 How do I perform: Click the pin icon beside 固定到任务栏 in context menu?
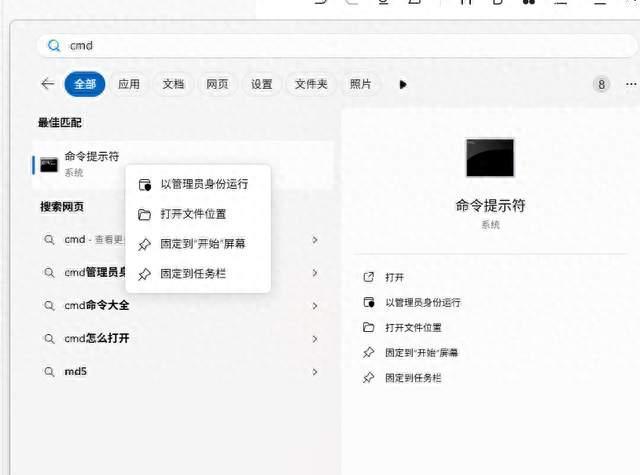click(x=144, y=274)
